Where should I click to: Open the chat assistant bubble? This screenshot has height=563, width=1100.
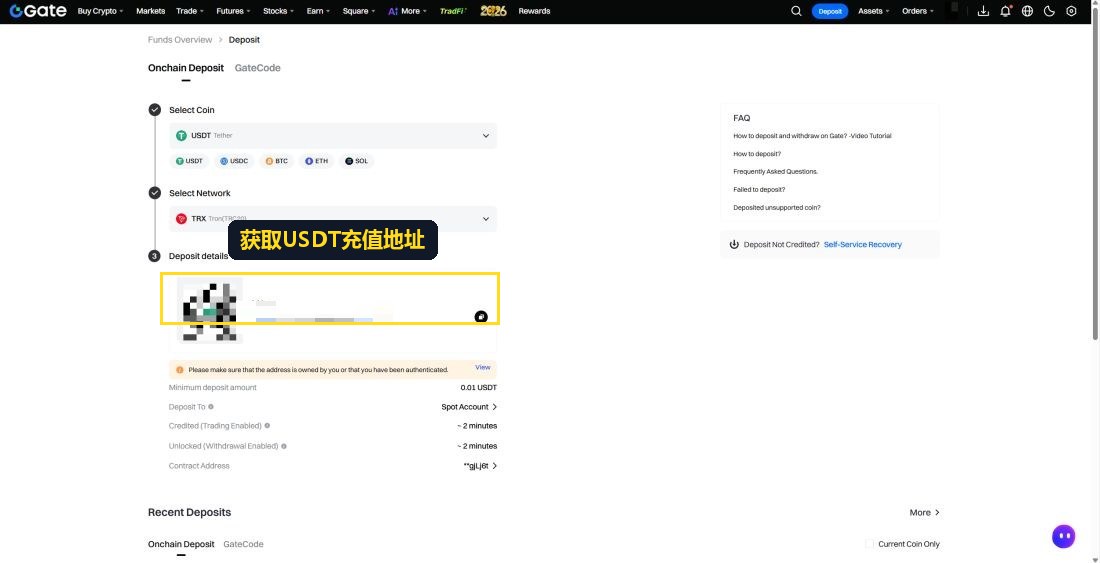[x=1064, y=536]
